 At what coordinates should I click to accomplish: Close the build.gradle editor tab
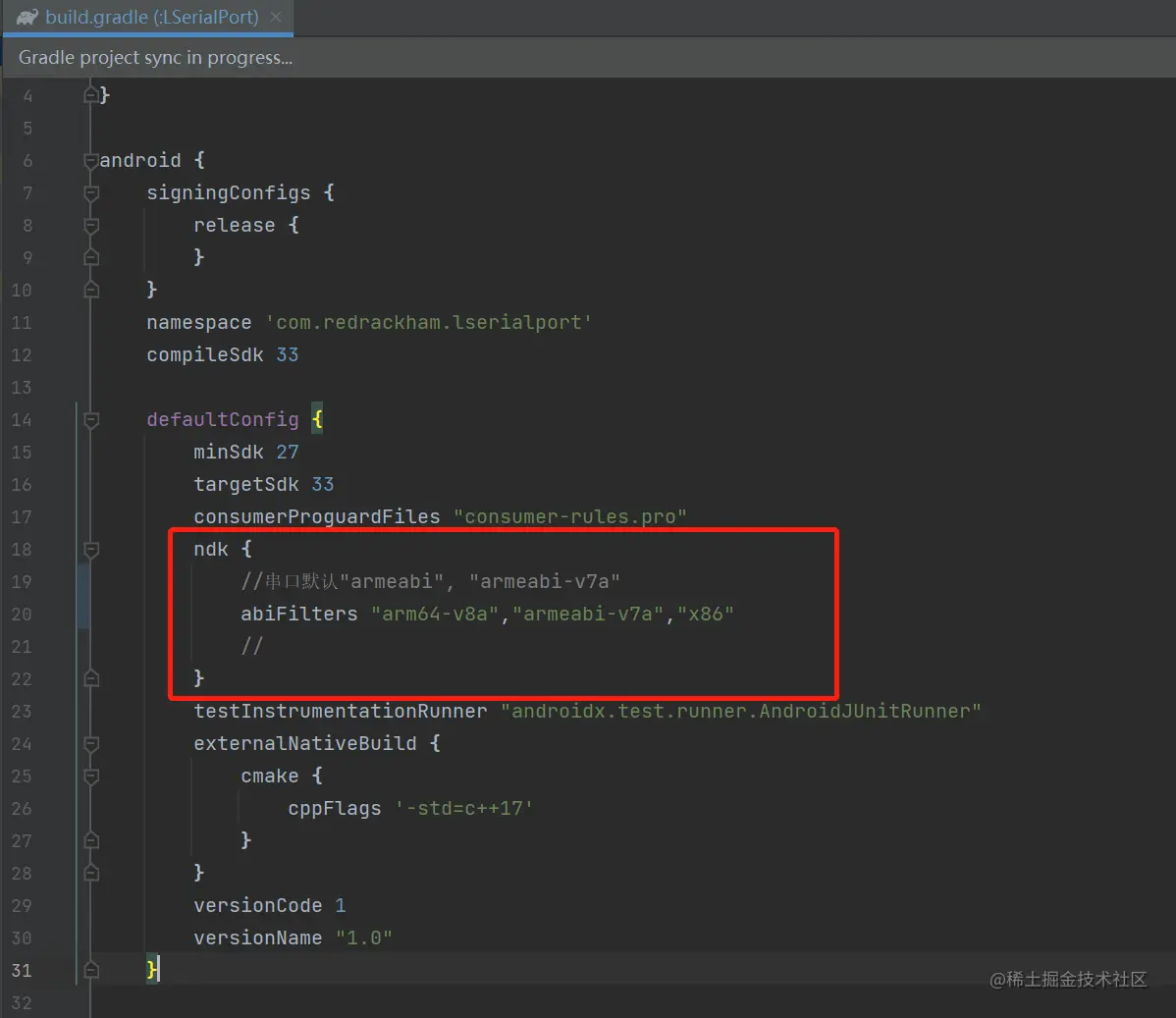pos(274,17)
